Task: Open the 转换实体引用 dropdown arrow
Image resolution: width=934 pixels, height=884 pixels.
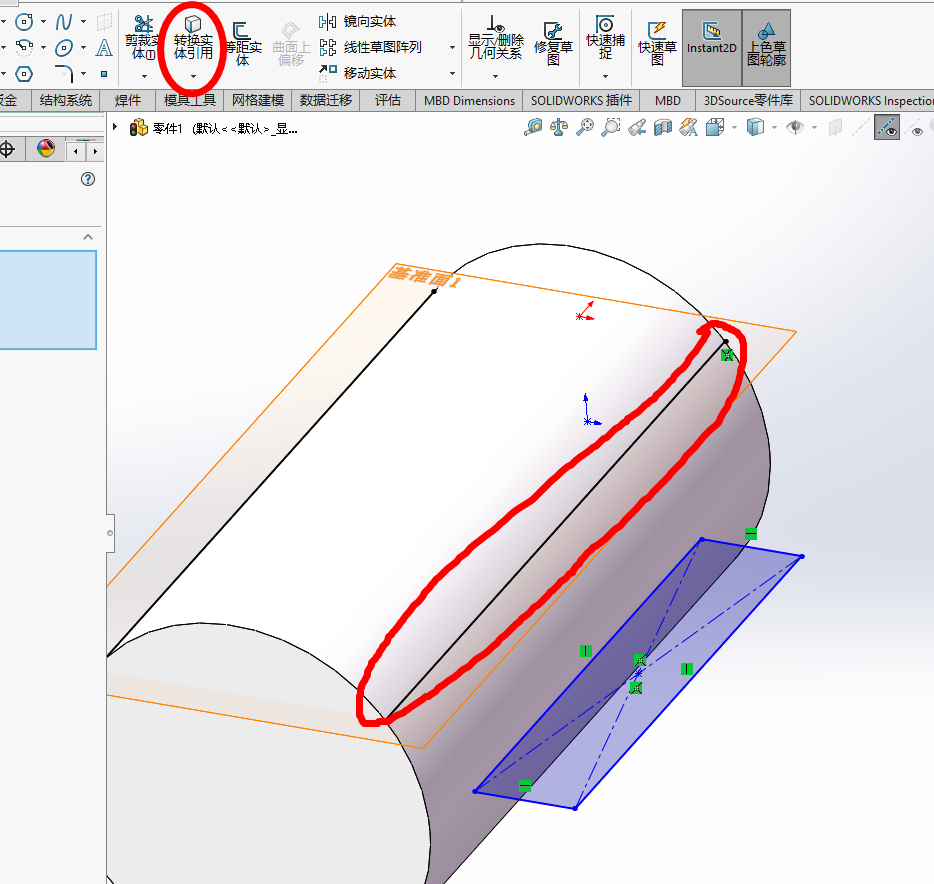Action: [x=193, y=77]
